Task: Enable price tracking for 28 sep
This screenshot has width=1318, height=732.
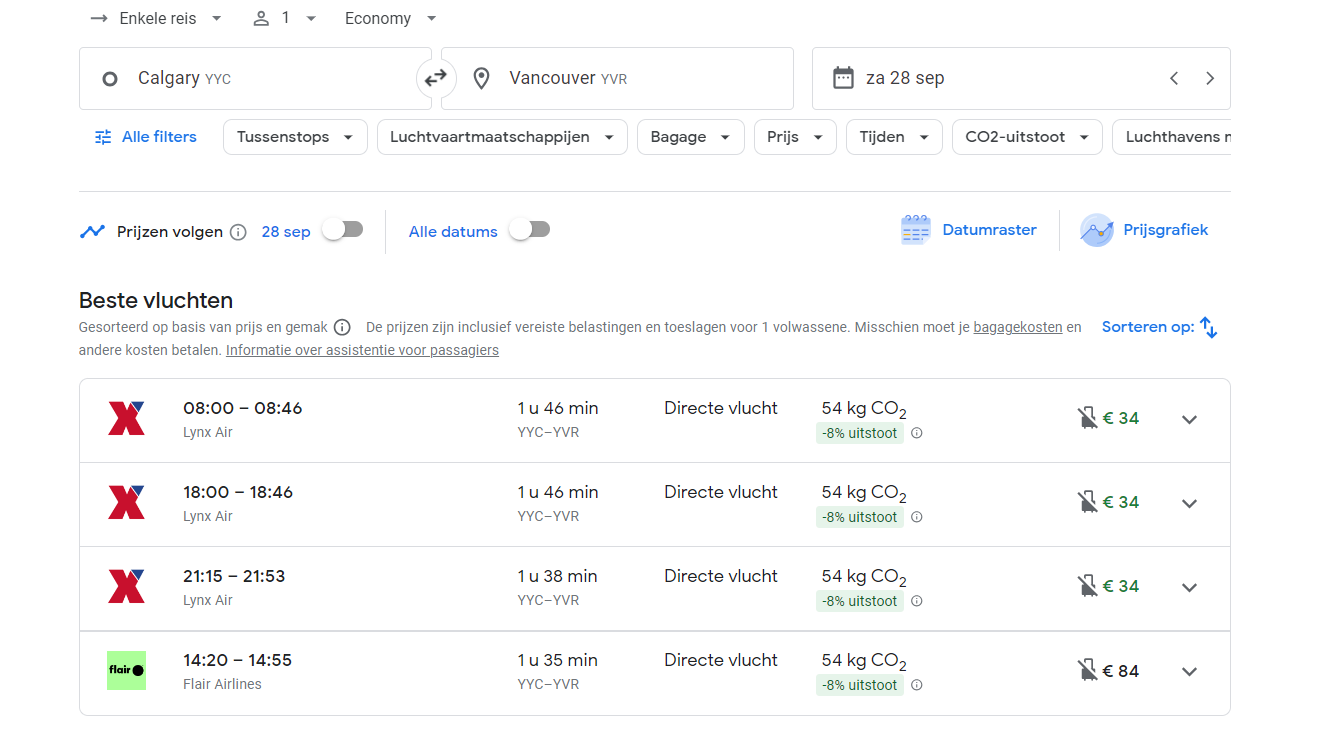Action: [x=342, y=230]
